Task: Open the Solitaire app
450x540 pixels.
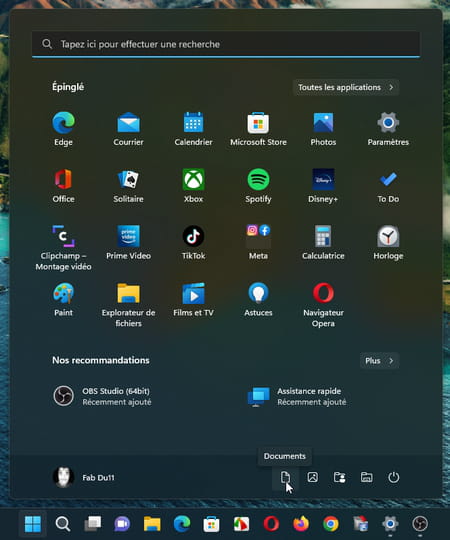Action: 128,186
